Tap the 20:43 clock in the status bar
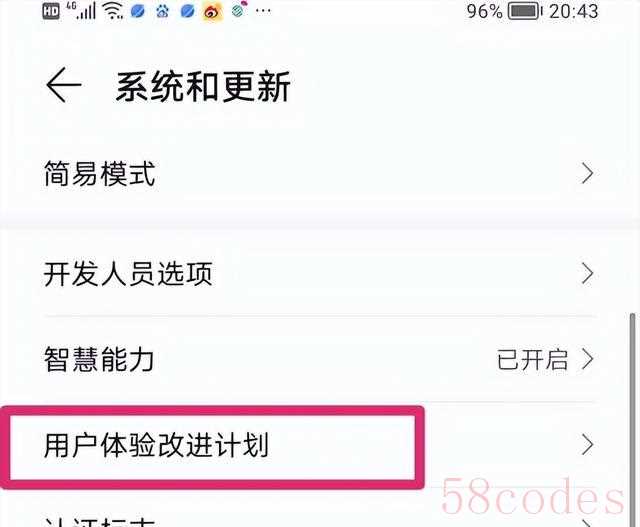640x527 pixels. (573, 11)
